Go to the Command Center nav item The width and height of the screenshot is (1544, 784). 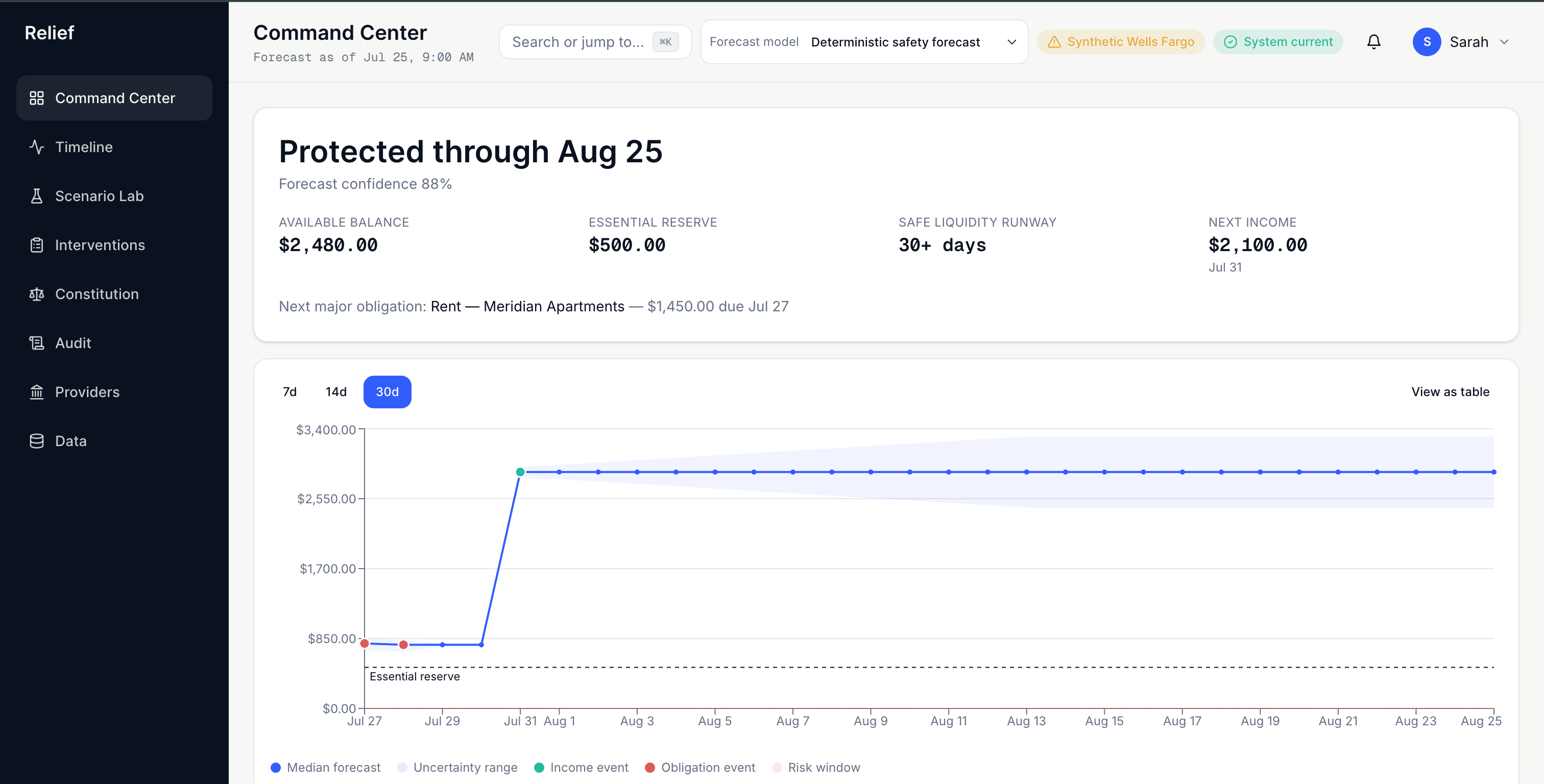[x=114, y=97]
